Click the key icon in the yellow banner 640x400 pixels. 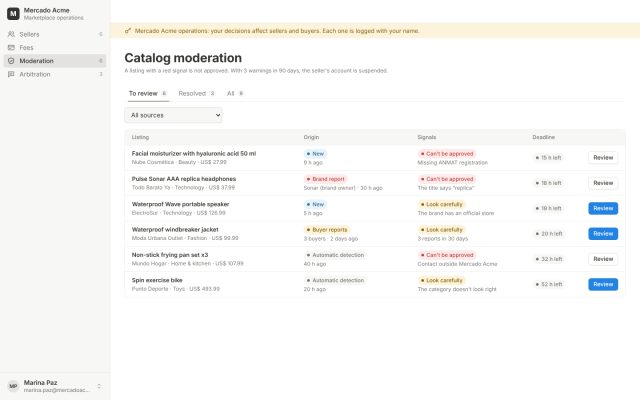(x=128, y=31)
